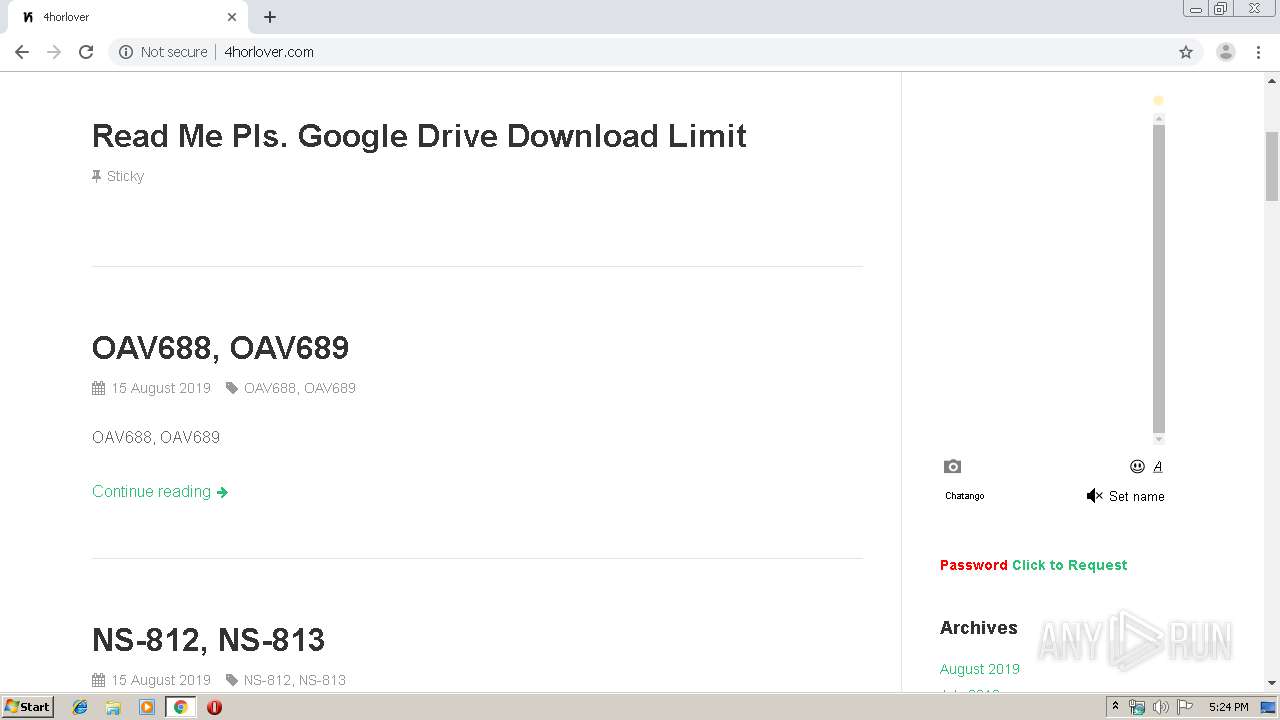Open network icon in system tray
This screenshot has width=1280, height=720.
(x=1137, y=707)
